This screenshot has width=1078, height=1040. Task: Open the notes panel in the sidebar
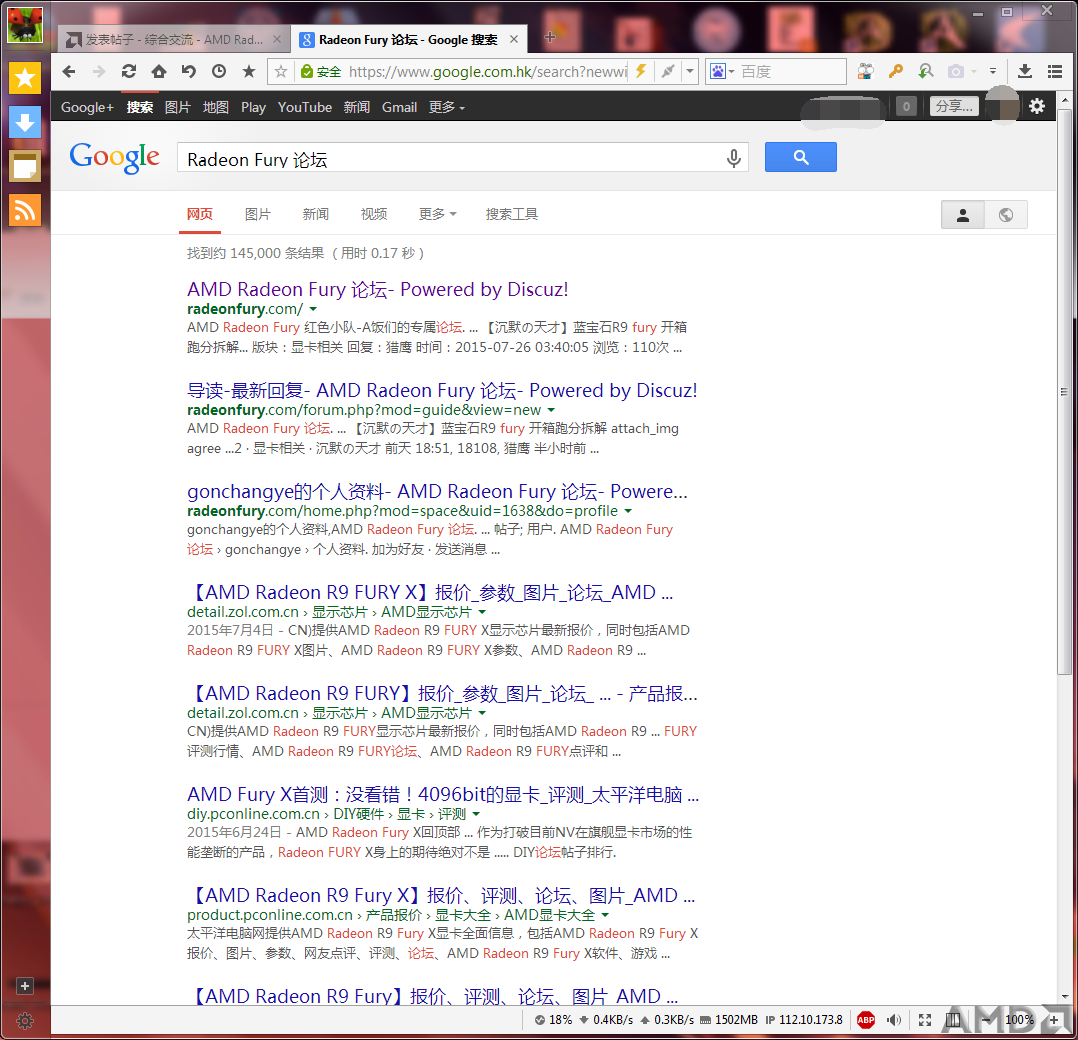click(25, 166)
